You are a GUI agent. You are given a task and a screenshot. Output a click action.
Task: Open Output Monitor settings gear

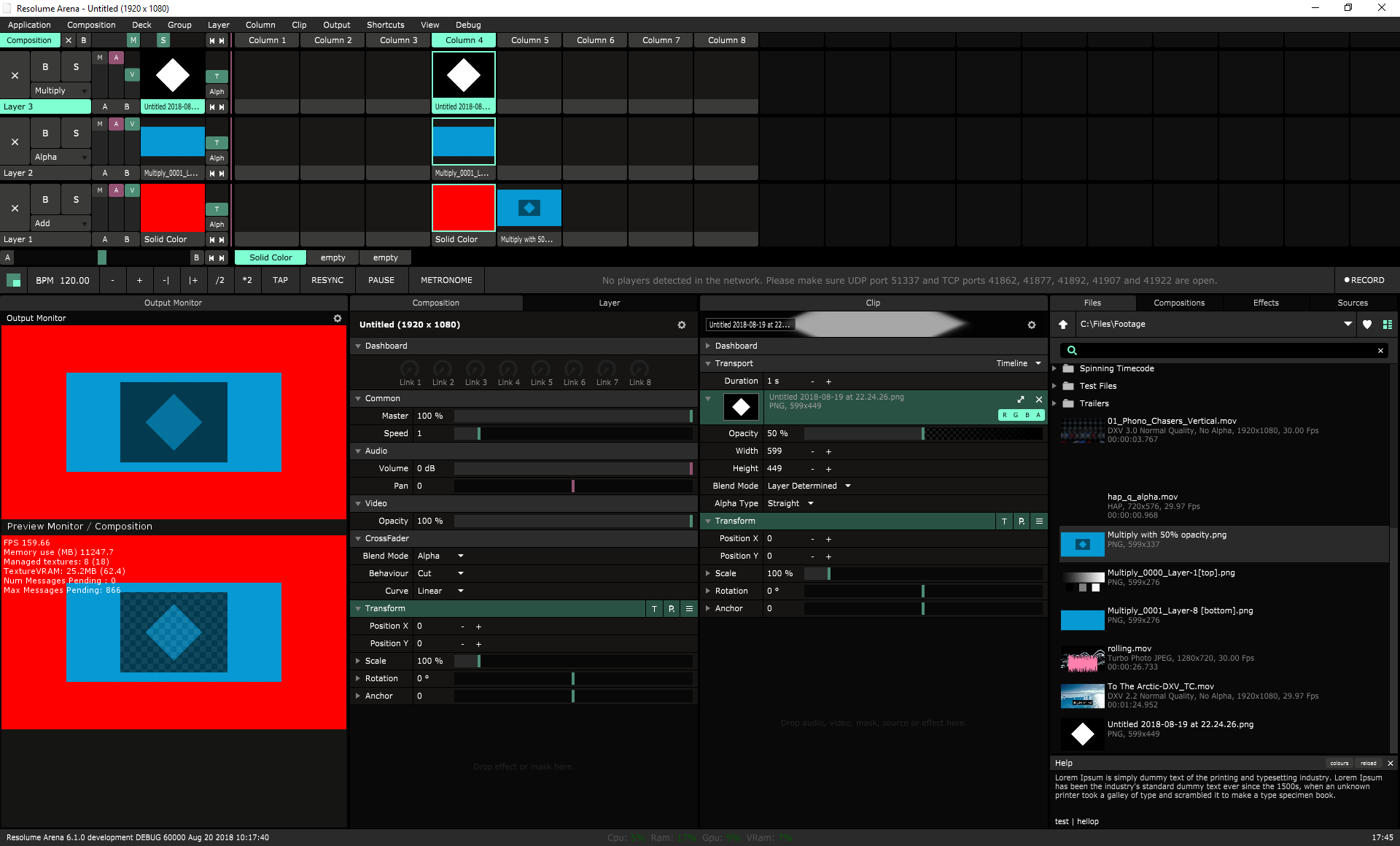coord(338,319)
